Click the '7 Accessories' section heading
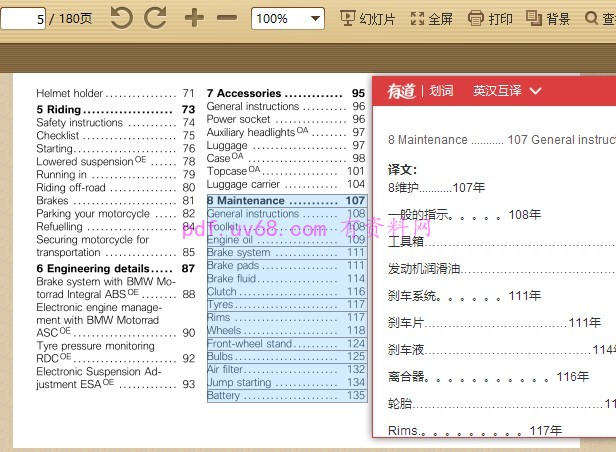The height and width of the screenshot is (452, 616). (x=244, y=93)
